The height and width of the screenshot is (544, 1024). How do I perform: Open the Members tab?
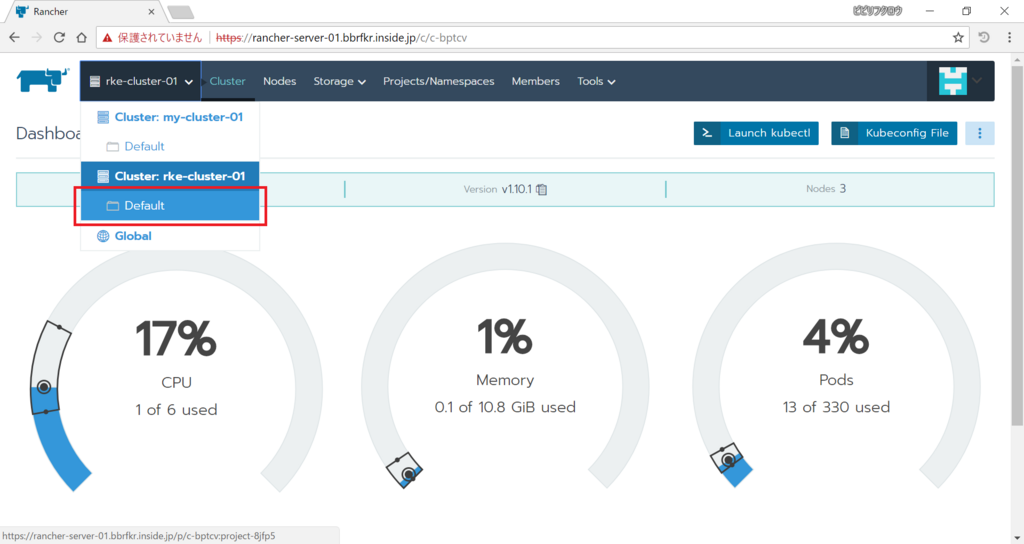pos(536,82)
